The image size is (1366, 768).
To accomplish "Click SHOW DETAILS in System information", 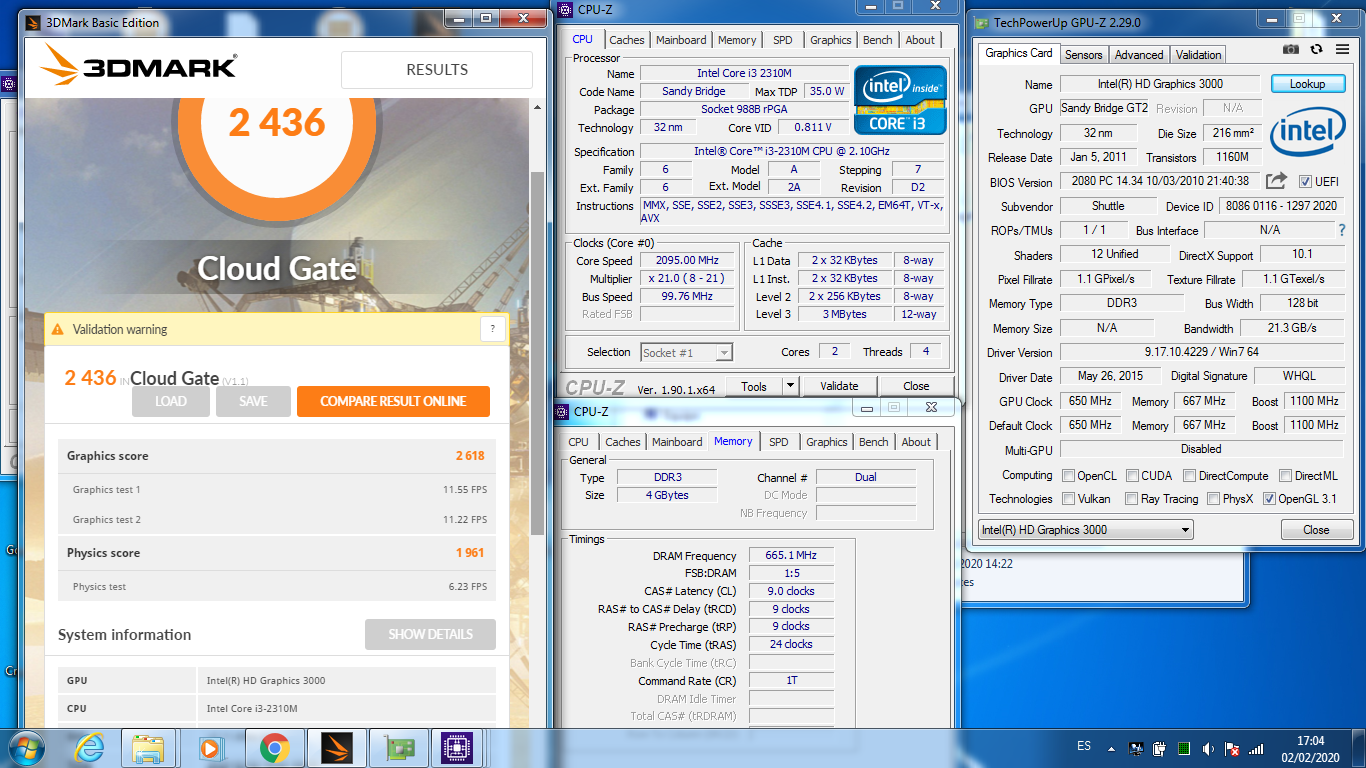I will coord(430,634).
